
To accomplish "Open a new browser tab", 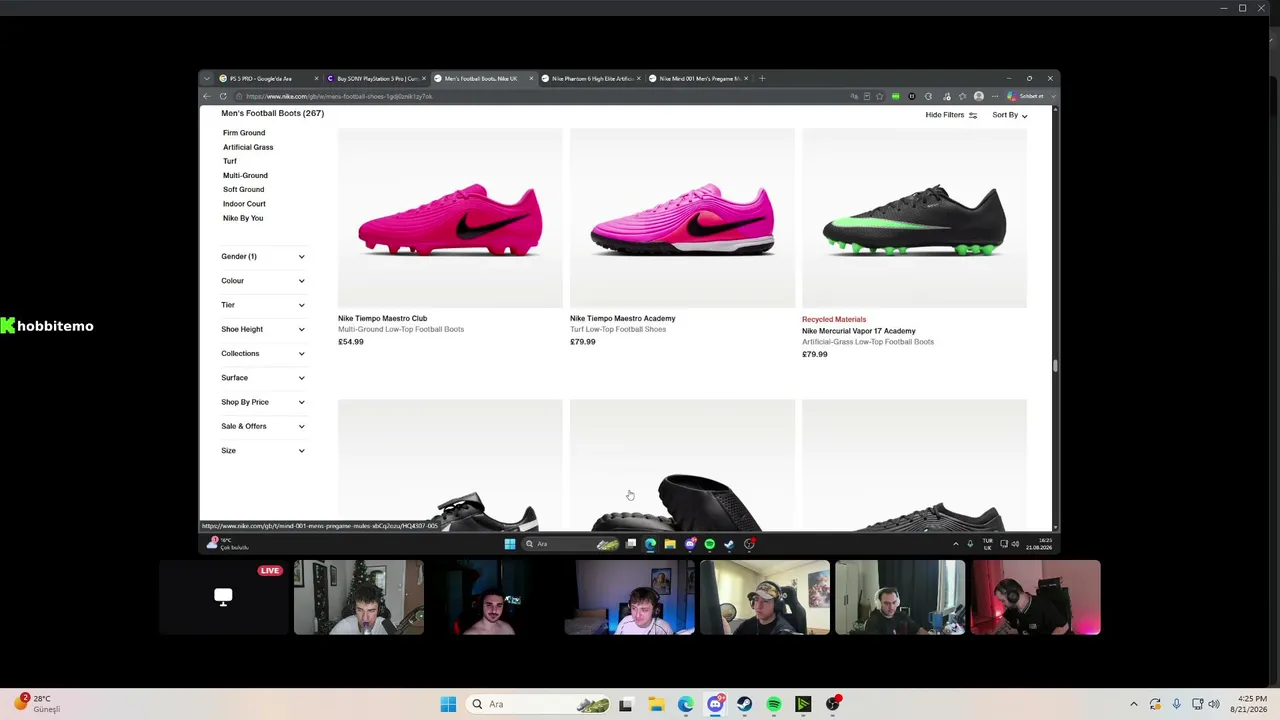I will coord(762,78).
